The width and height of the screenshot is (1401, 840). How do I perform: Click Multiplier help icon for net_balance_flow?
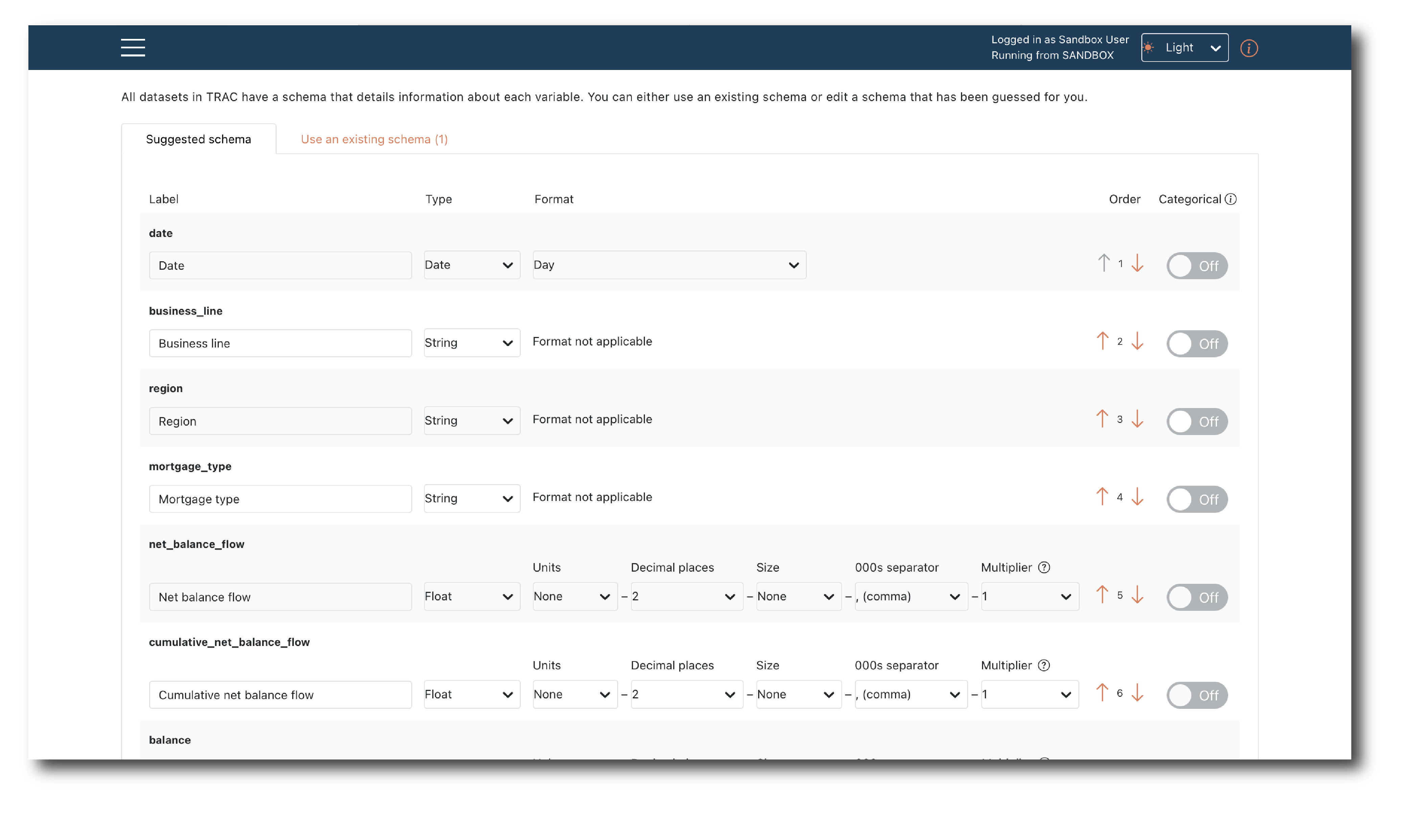coord(1044,567)
